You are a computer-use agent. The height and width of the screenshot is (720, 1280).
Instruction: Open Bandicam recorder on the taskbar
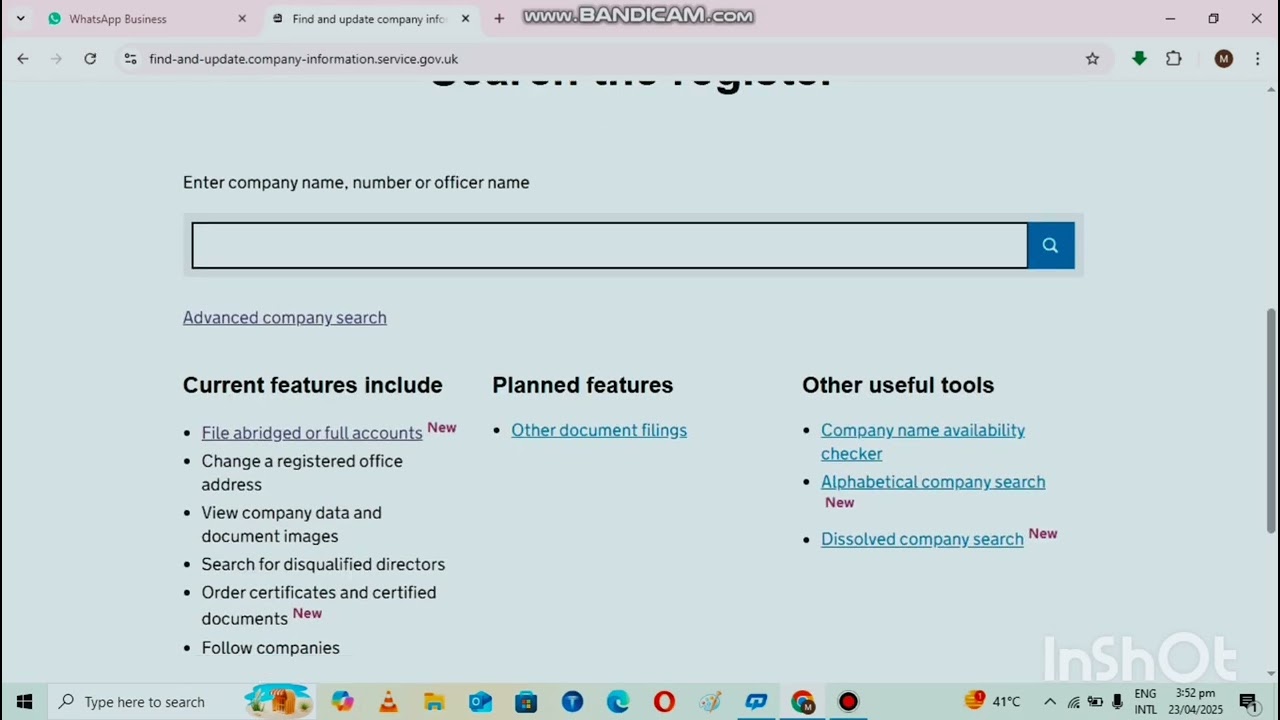coord(848,702)
